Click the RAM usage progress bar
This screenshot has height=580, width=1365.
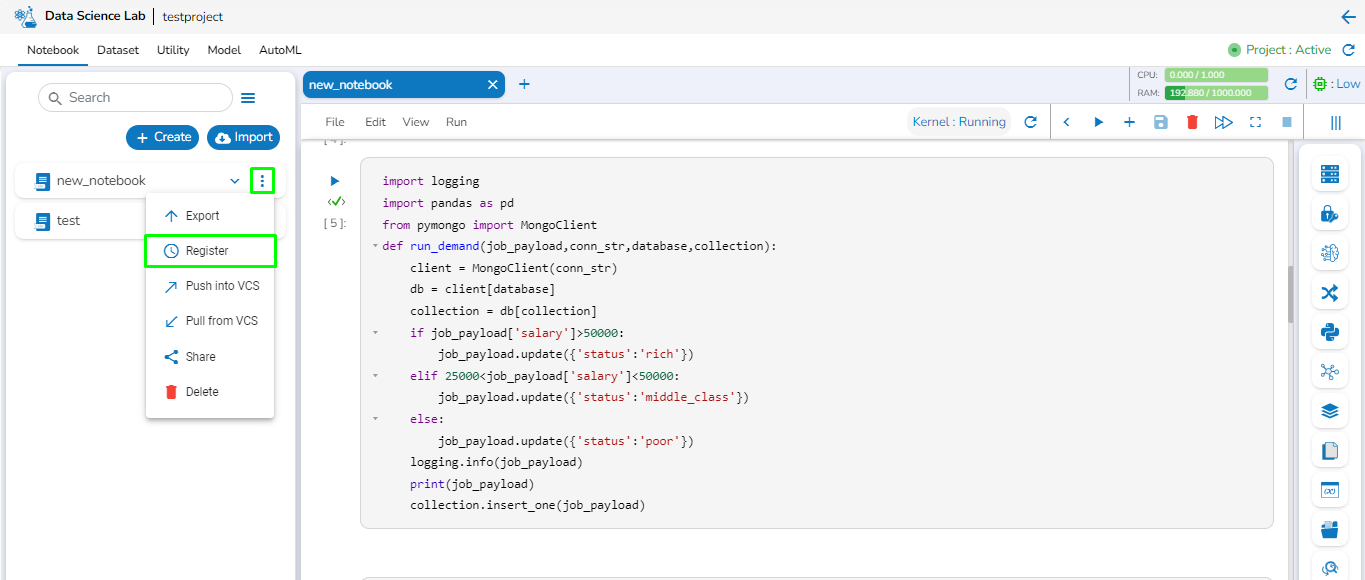click(1215, 93)
